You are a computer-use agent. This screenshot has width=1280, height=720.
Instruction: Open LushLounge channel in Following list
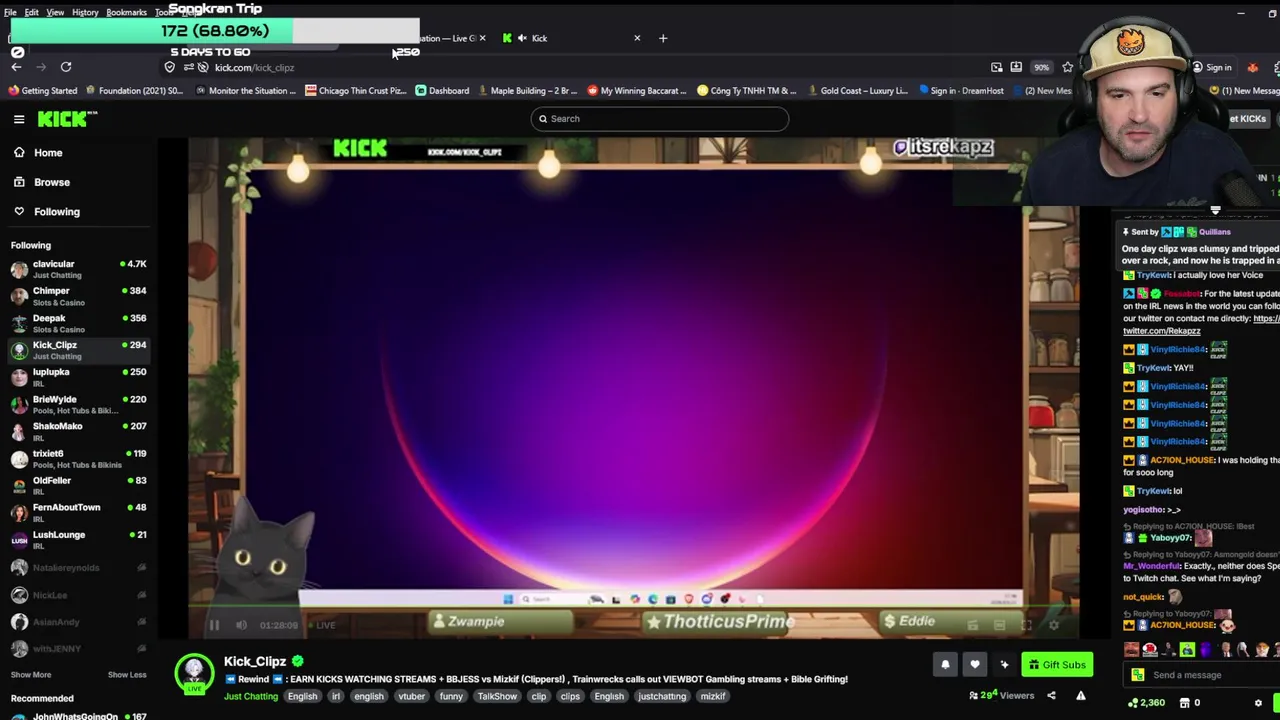pyautogui.click(x=78, y=539)
